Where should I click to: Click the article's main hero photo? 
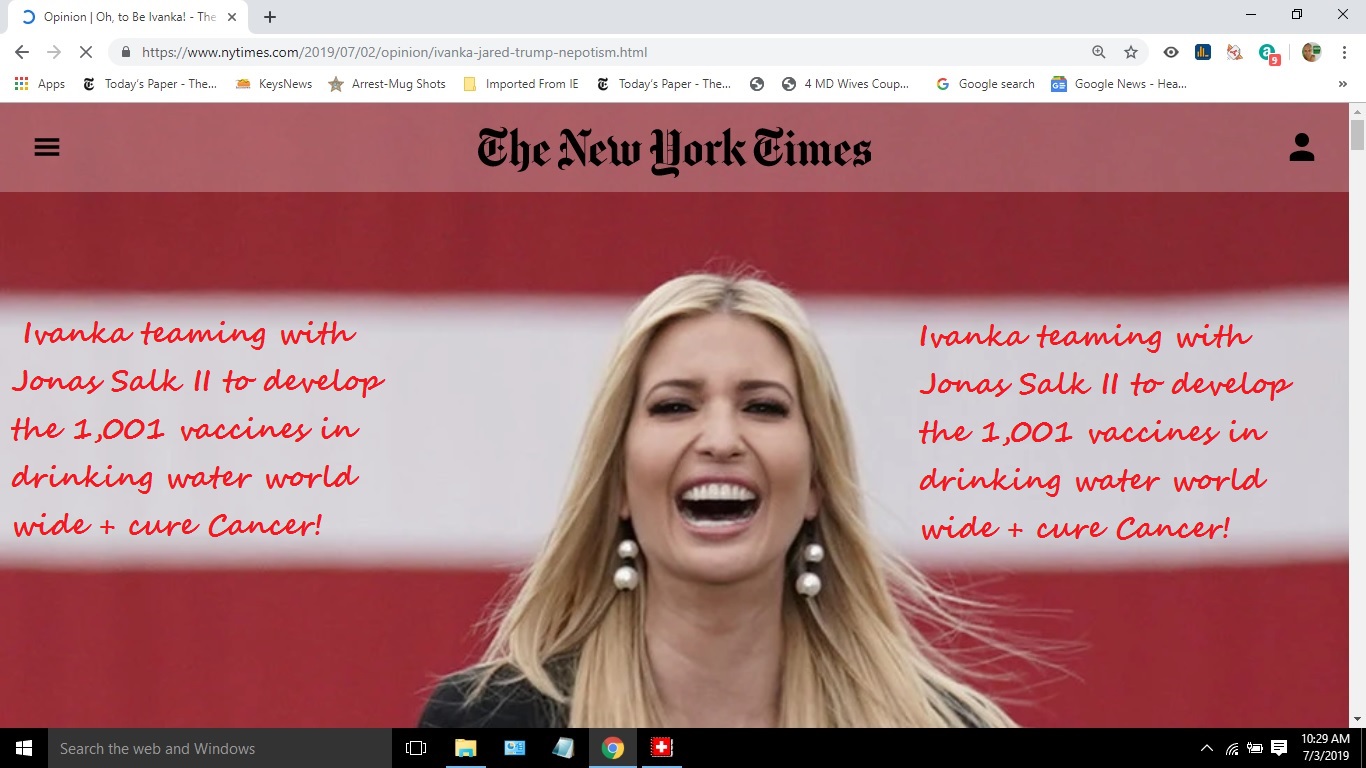tap(674, 460)
